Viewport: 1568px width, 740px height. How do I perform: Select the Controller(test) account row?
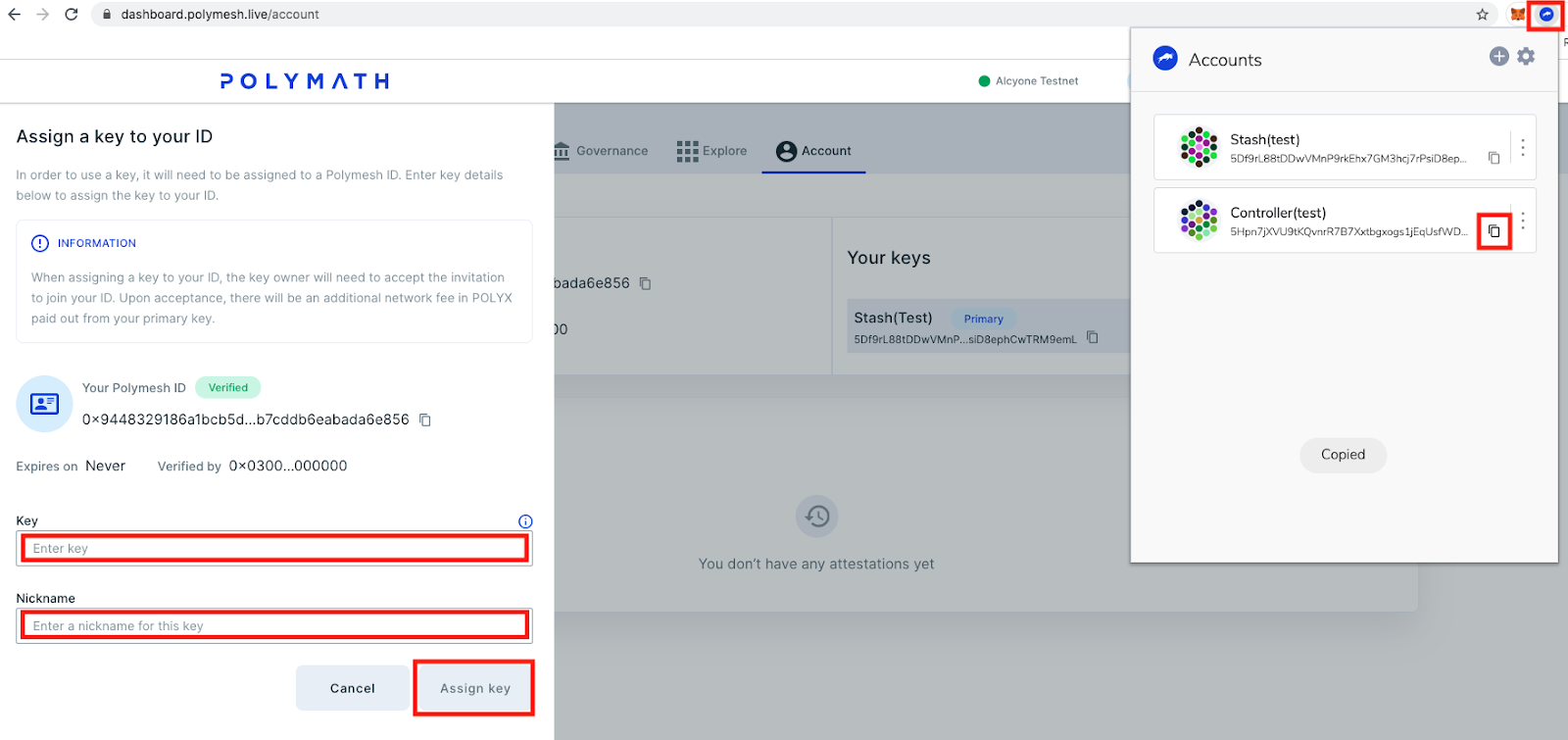point(1345,221)
